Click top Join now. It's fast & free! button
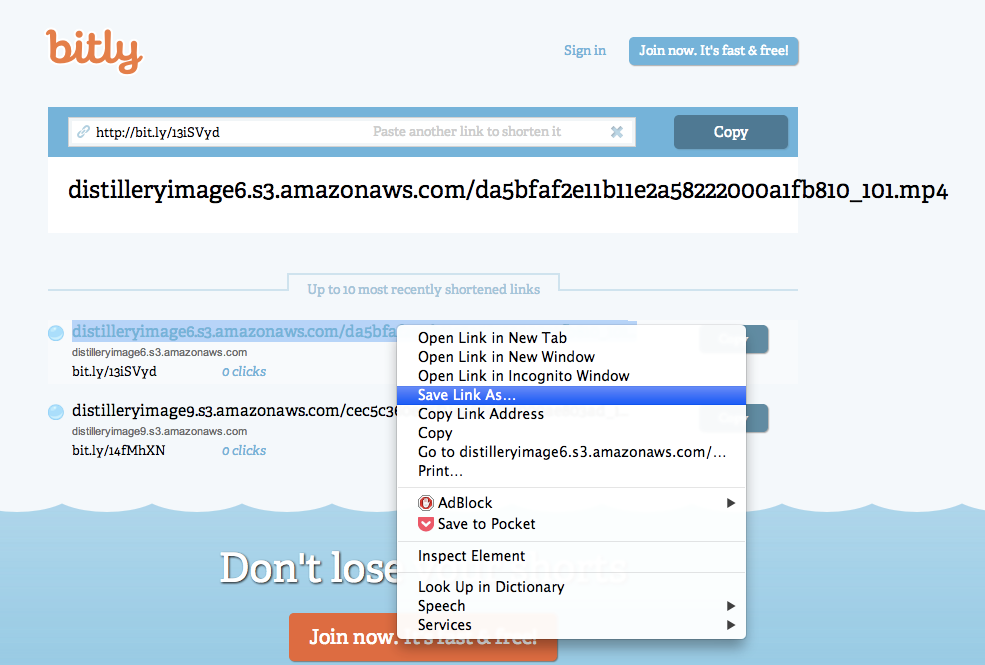Viewport: 985px width, 665px height. (714, 51)
